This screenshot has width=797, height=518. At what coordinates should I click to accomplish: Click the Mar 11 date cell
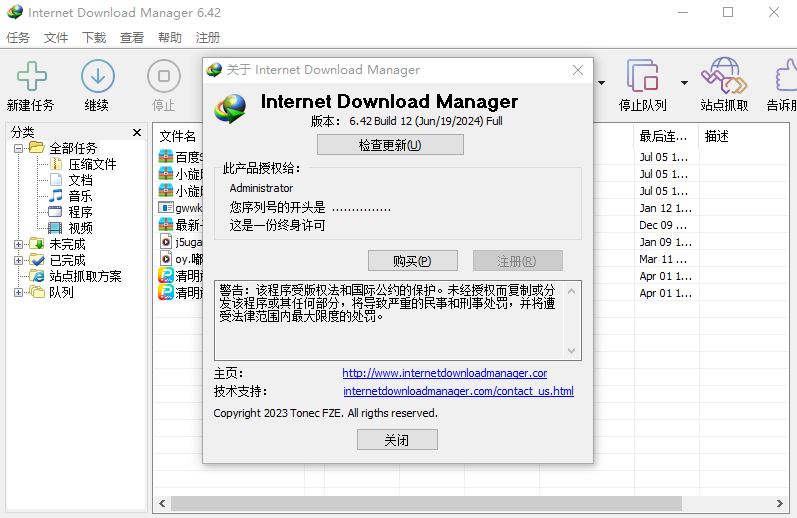coord(663,259)
